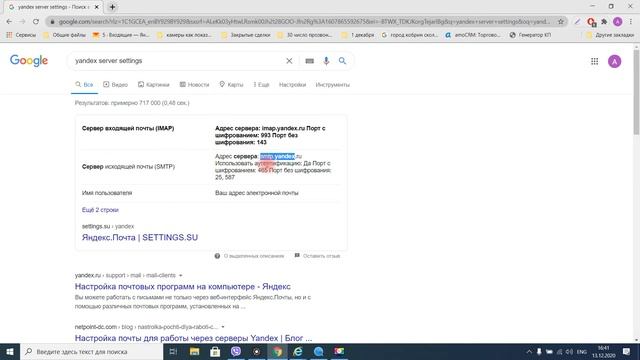Open Настройка почтовых программ на компьютере result
Image resolution: width=640 pixels, height=360 pixels.
point(182,287)
